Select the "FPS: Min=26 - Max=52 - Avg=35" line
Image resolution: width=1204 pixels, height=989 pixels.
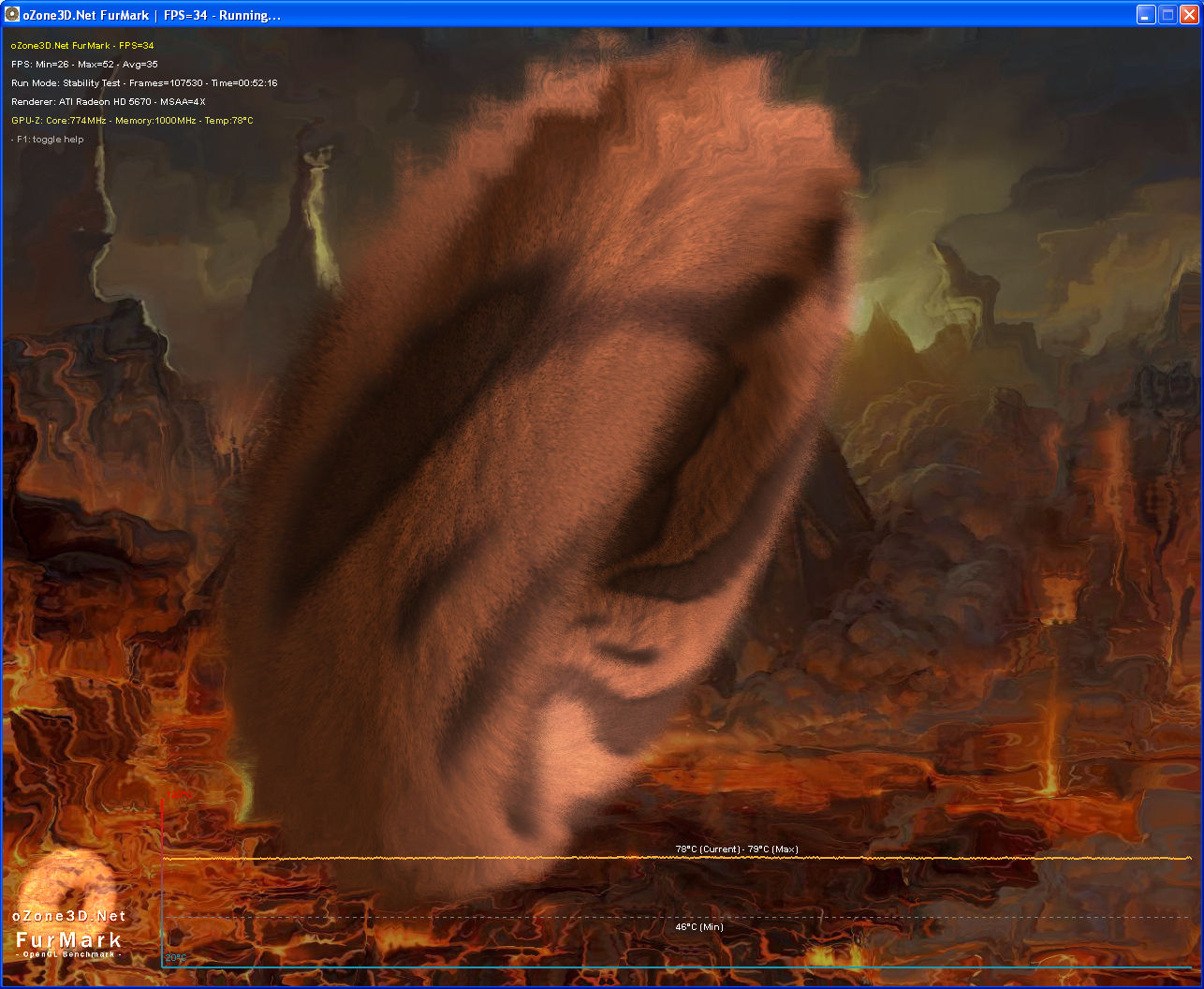point(84,65)
